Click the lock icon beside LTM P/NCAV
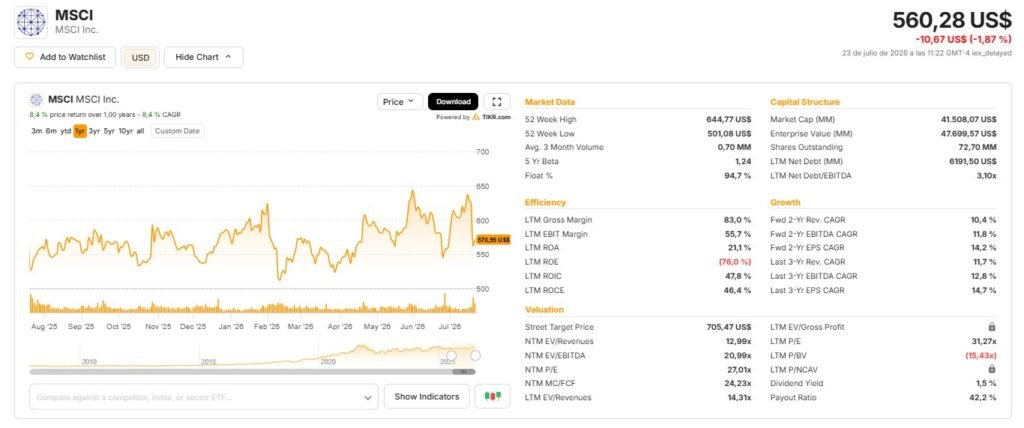This screenshot has width=1024, height=428. point(992,369)
